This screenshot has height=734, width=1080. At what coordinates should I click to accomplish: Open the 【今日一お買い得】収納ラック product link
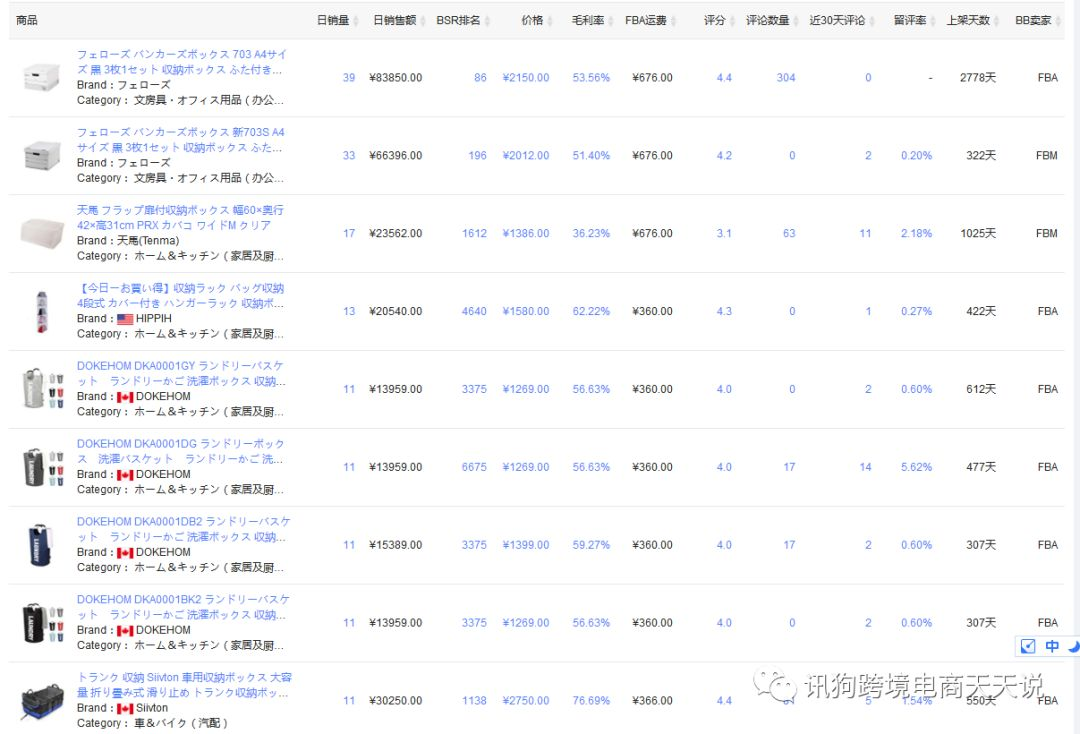click(x=180, y=295)
